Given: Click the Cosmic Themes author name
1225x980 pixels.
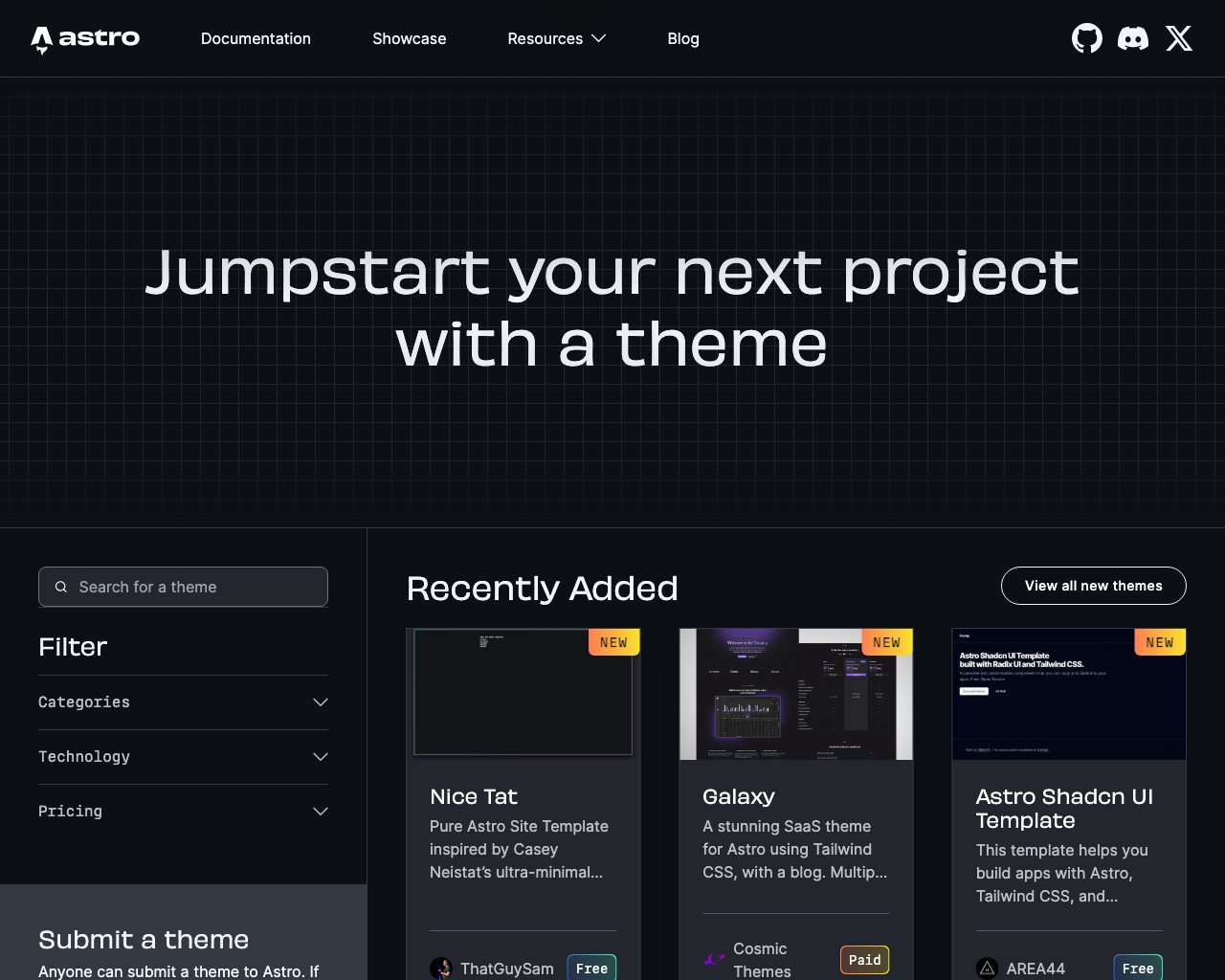Looking at the screenshot, I should tap(762, 960).
